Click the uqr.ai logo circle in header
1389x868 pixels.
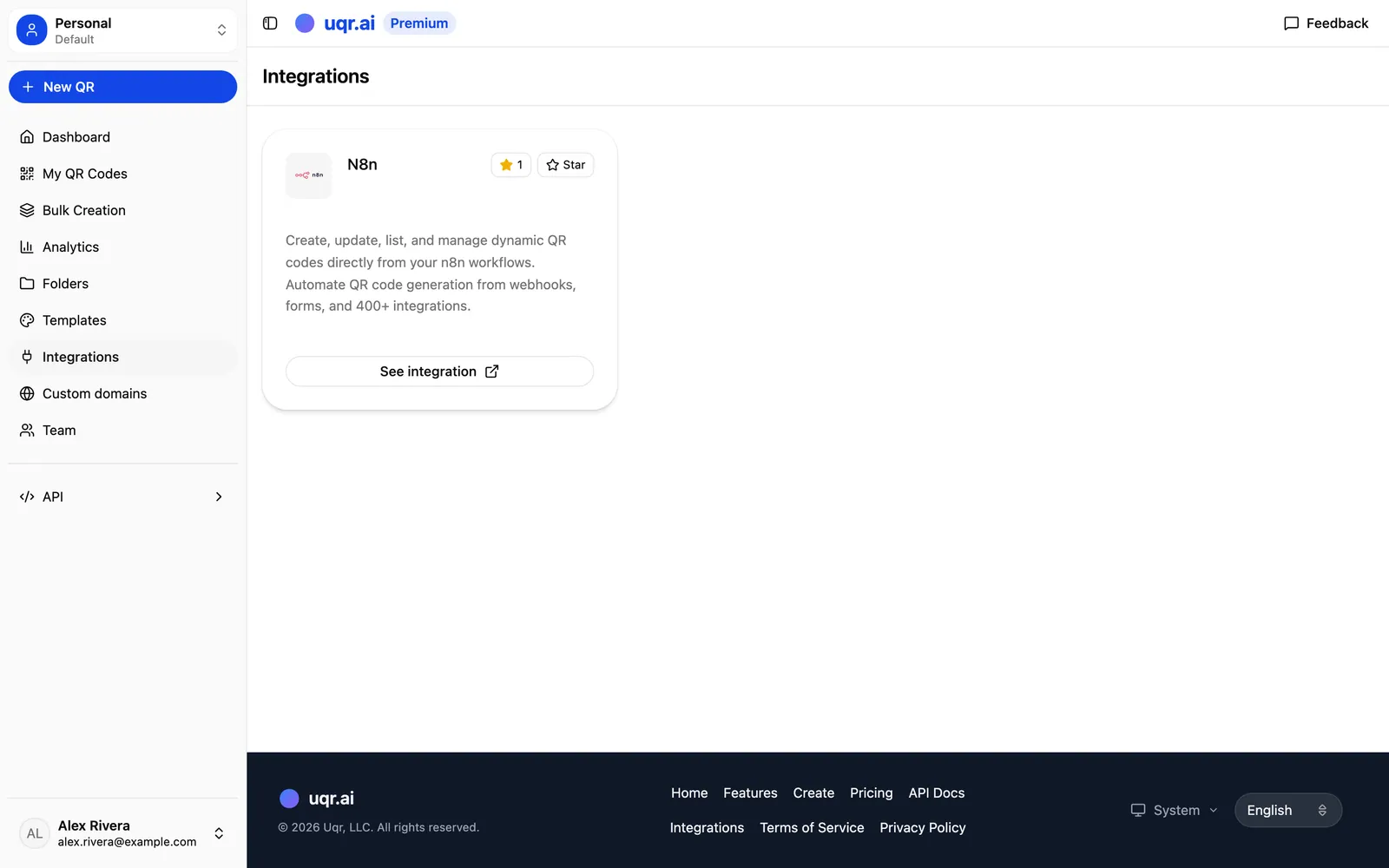(x=305, y=23)
